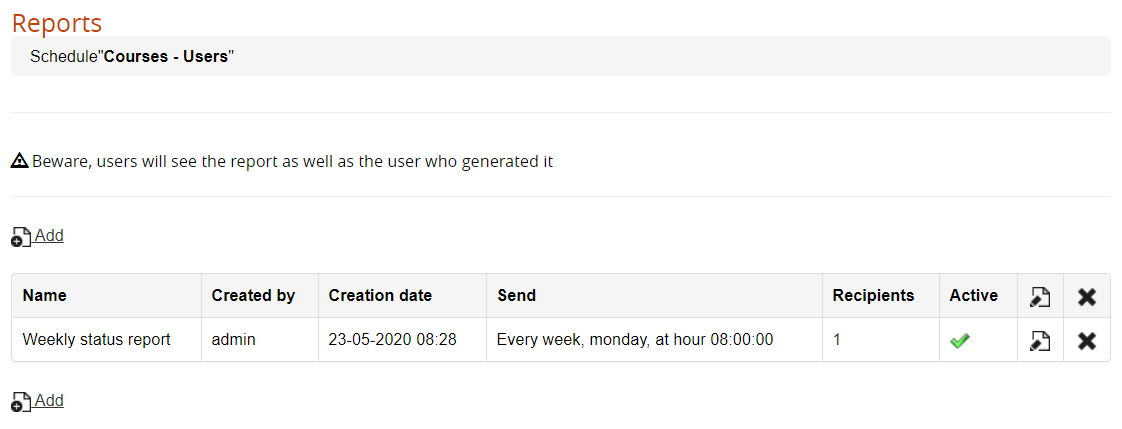
Task: Click the Reports page heading
Action: pyautogui.click(x=57, y=22)
